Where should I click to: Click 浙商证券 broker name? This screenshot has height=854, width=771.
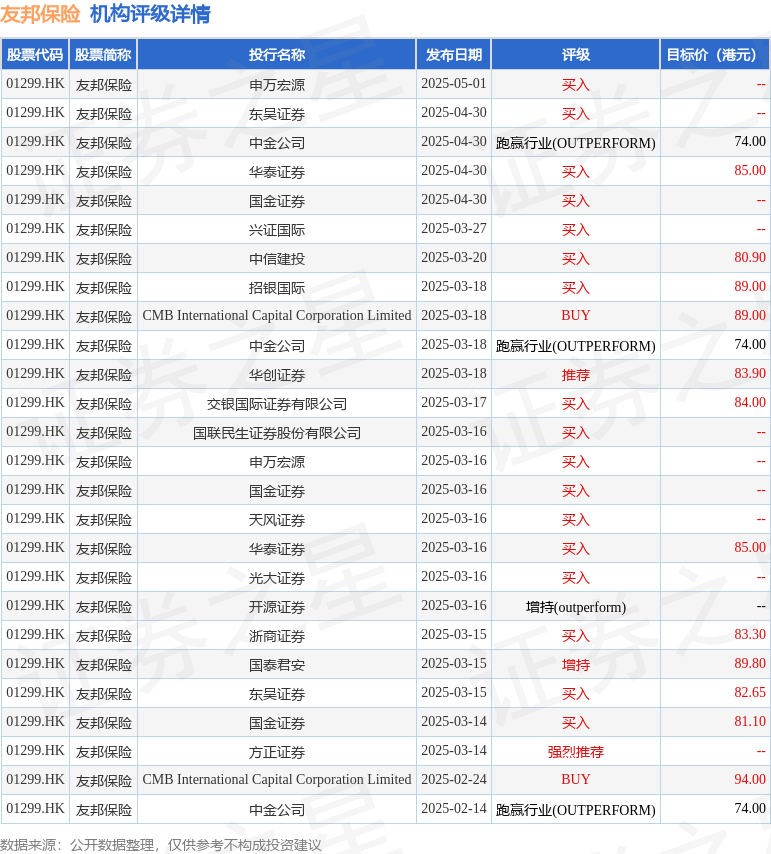[x=277, y=635]
